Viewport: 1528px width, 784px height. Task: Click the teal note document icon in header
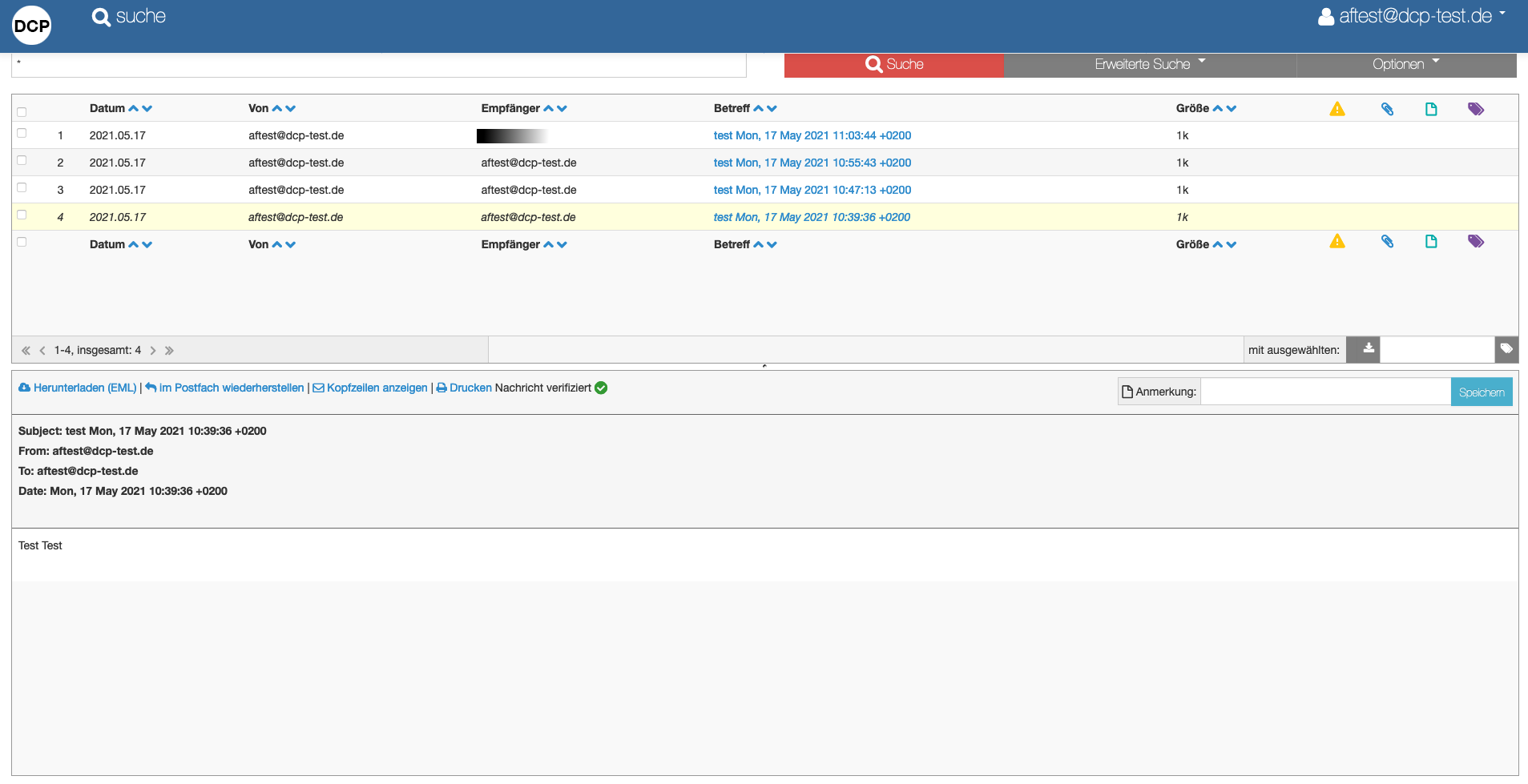click(1431, 109)
